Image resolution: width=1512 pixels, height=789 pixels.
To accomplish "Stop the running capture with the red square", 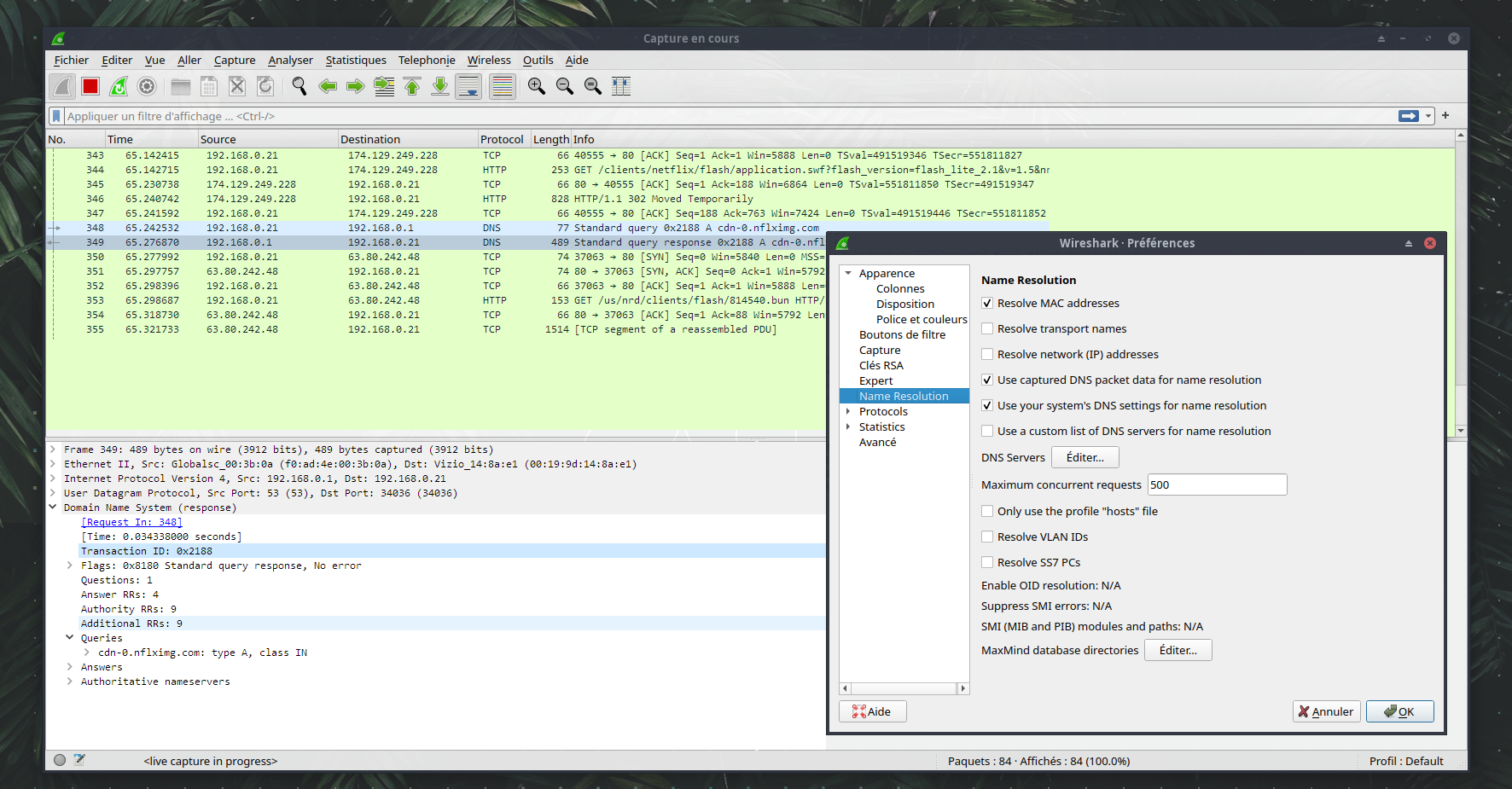I will (90, 86).
